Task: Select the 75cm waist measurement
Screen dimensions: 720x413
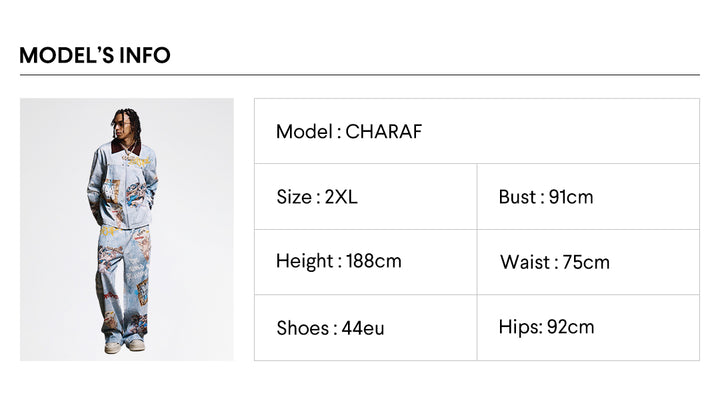Action: (582, 263)
